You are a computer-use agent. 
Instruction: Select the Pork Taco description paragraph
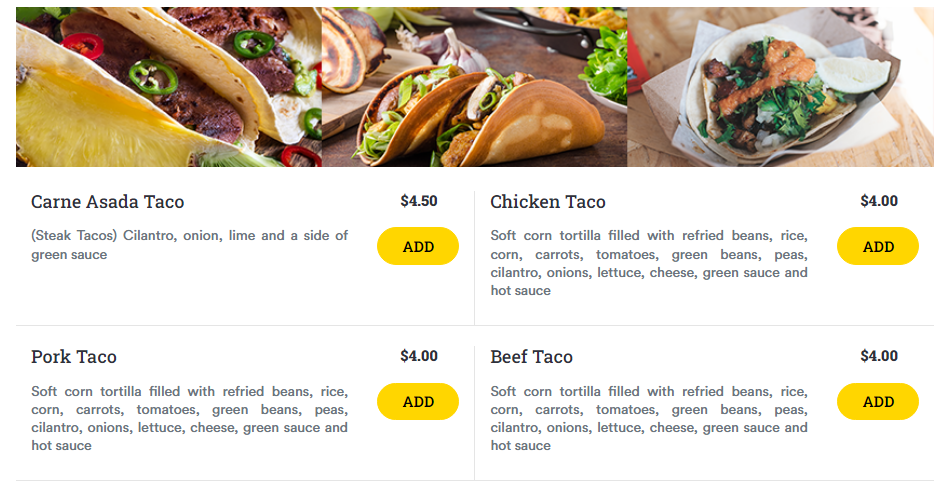[189, 418]
